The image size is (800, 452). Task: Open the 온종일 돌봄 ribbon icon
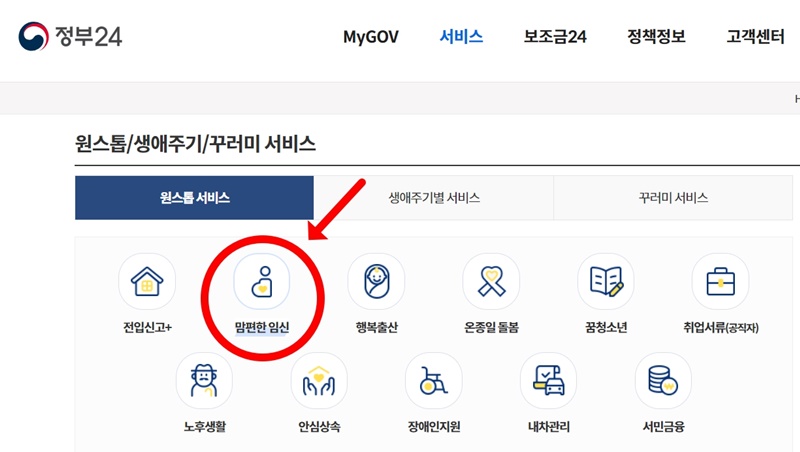click(x=491, y=282)
